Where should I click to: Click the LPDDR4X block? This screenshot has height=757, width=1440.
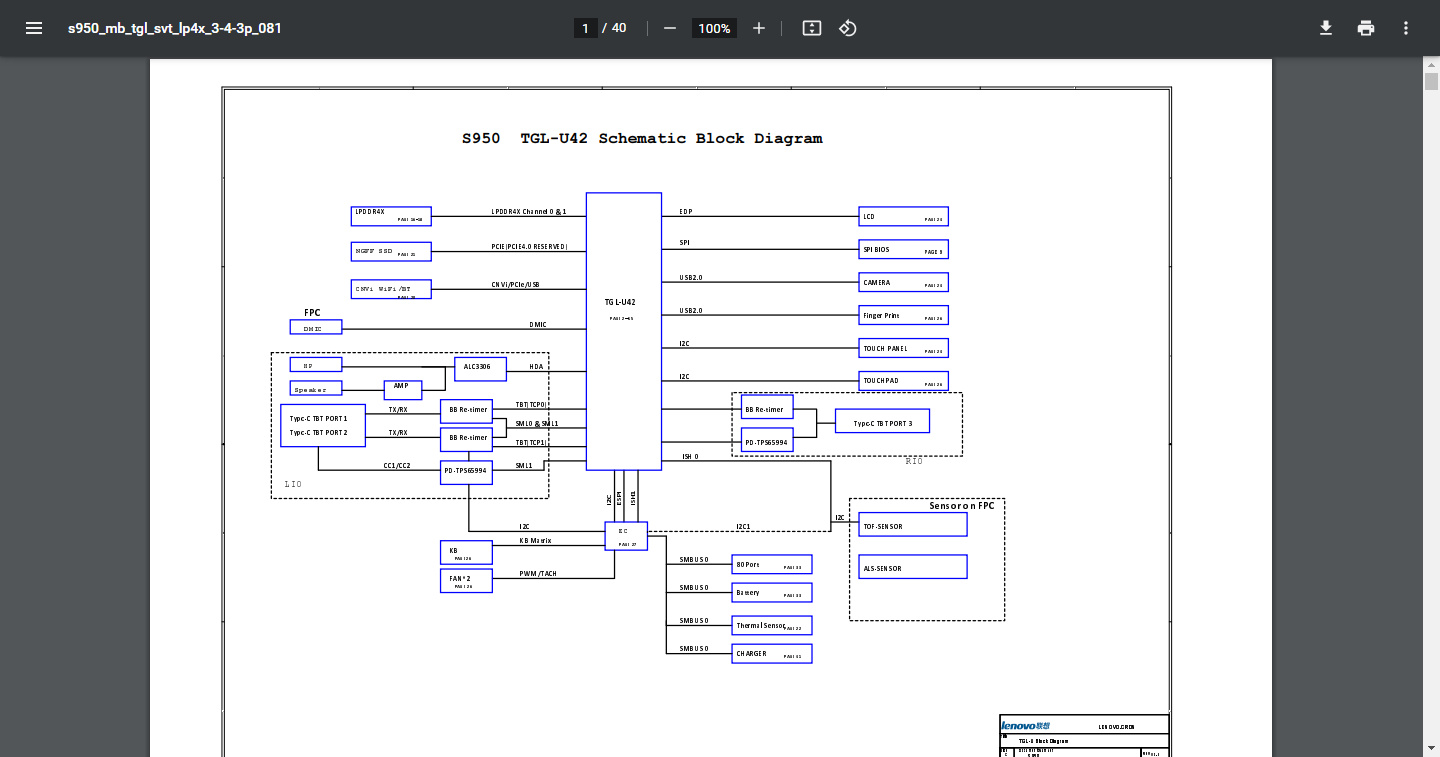[x=391, y=215]
